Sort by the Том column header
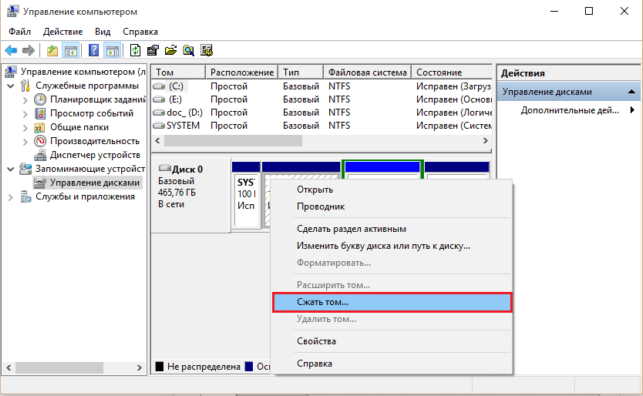 tap(178, 72)
